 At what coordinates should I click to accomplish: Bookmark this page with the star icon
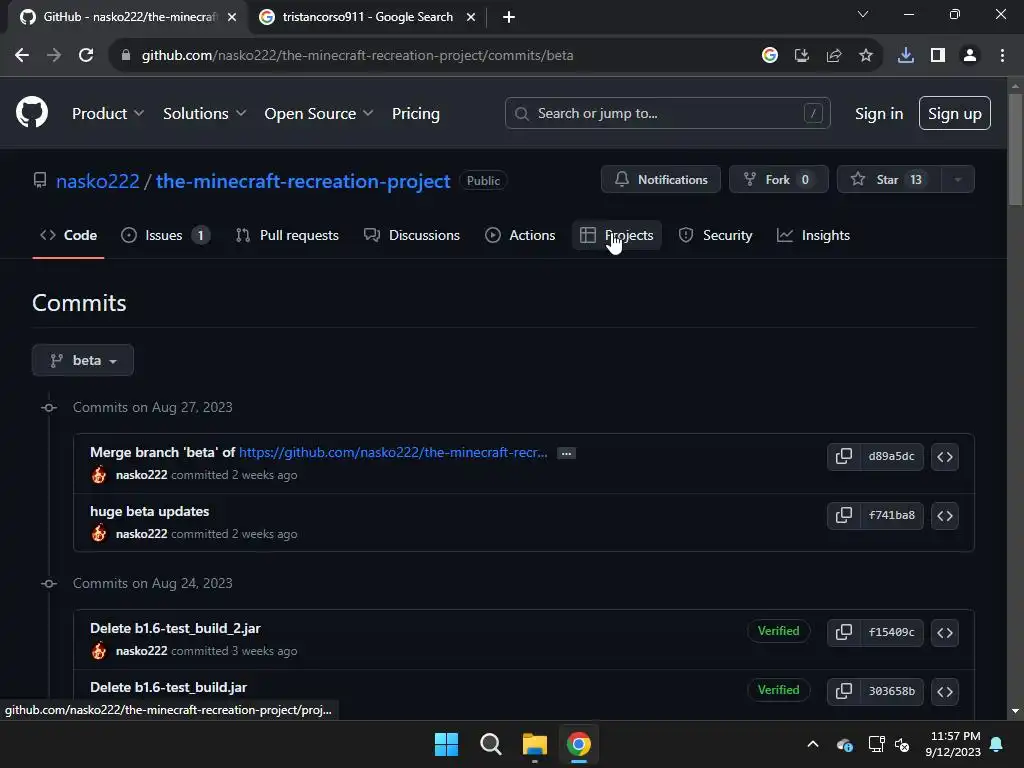tap(866, 56)
